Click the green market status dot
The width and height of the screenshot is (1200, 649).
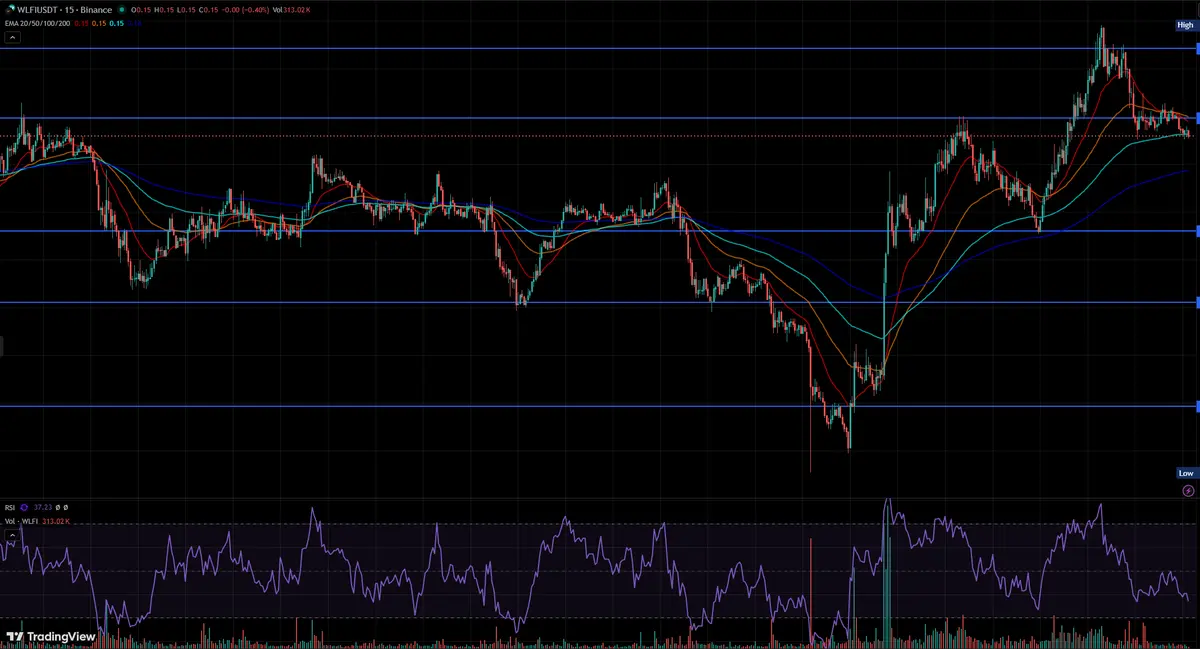[122, 10]
